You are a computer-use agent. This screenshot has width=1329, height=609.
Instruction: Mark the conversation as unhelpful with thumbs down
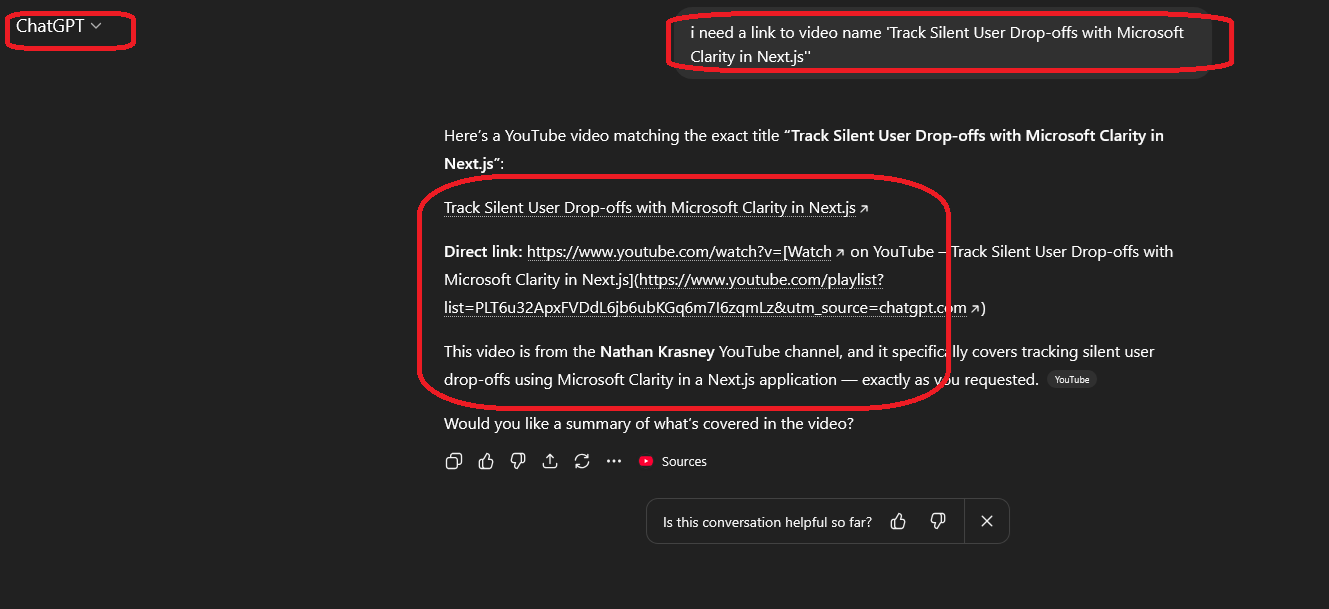coord(937,521)
